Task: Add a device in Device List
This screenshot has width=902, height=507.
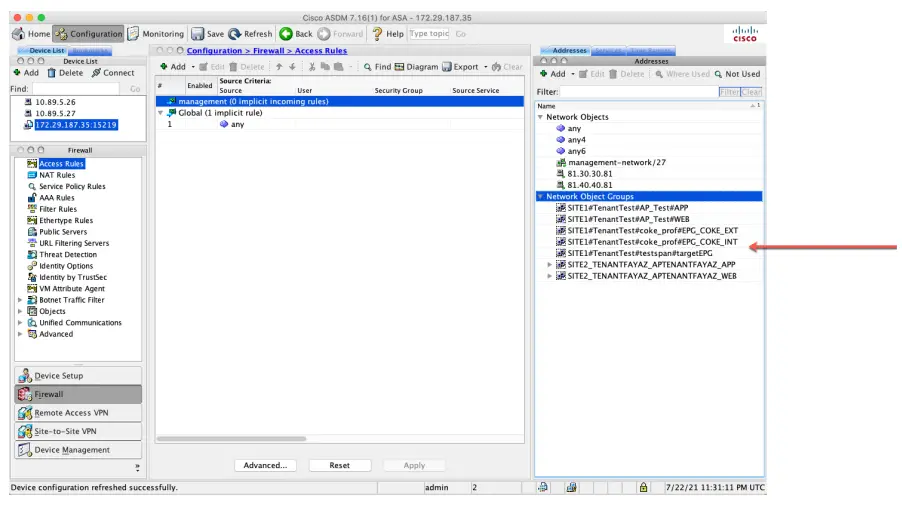Action: click(x=26, y=73)
